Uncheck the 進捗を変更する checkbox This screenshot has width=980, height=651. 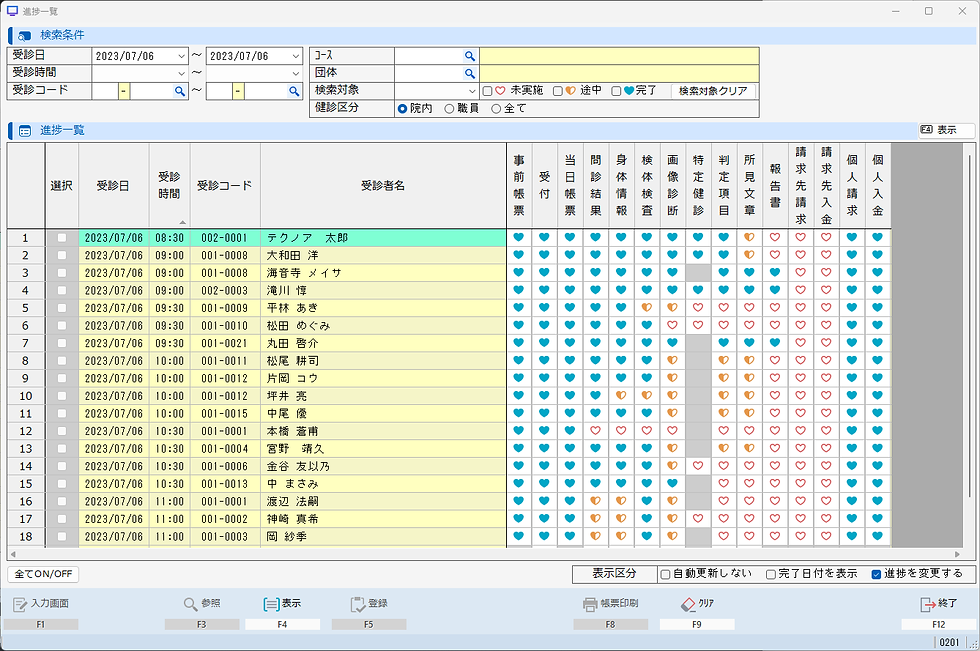(876, 574)
